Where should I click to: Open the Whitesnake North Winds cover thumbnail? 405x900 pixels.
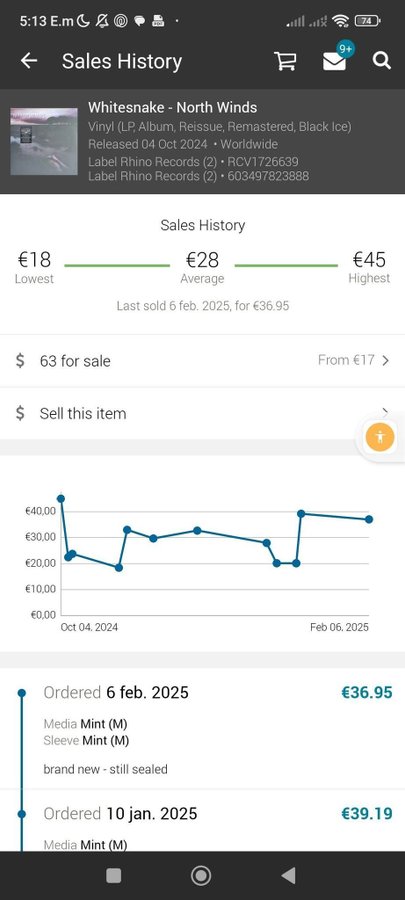coord(44,141)
